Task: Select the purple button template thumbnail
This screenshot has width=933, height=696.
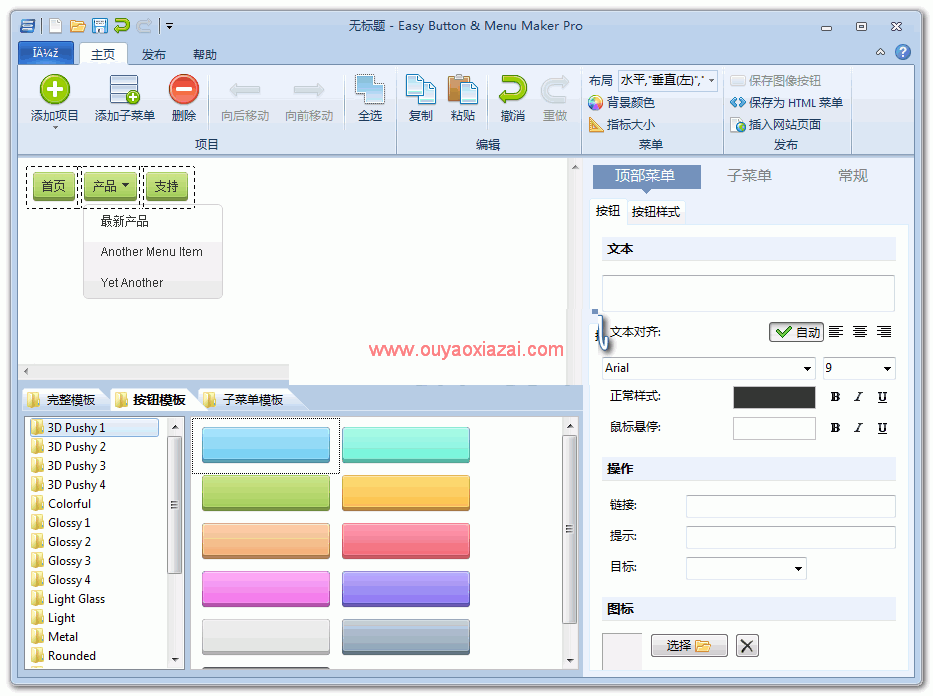Action: pyautogui.click(x=406, y=589)
